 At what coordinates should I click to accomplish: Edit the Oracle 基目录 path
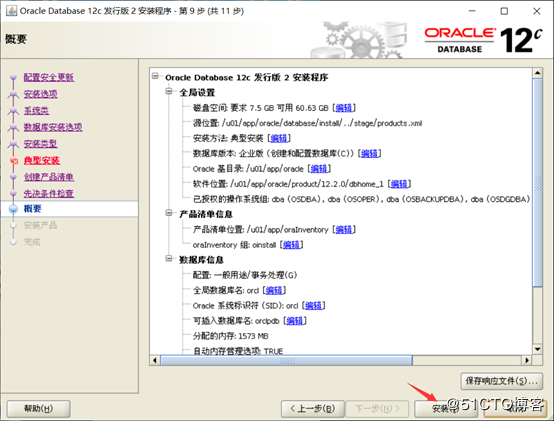coord(319,169)
